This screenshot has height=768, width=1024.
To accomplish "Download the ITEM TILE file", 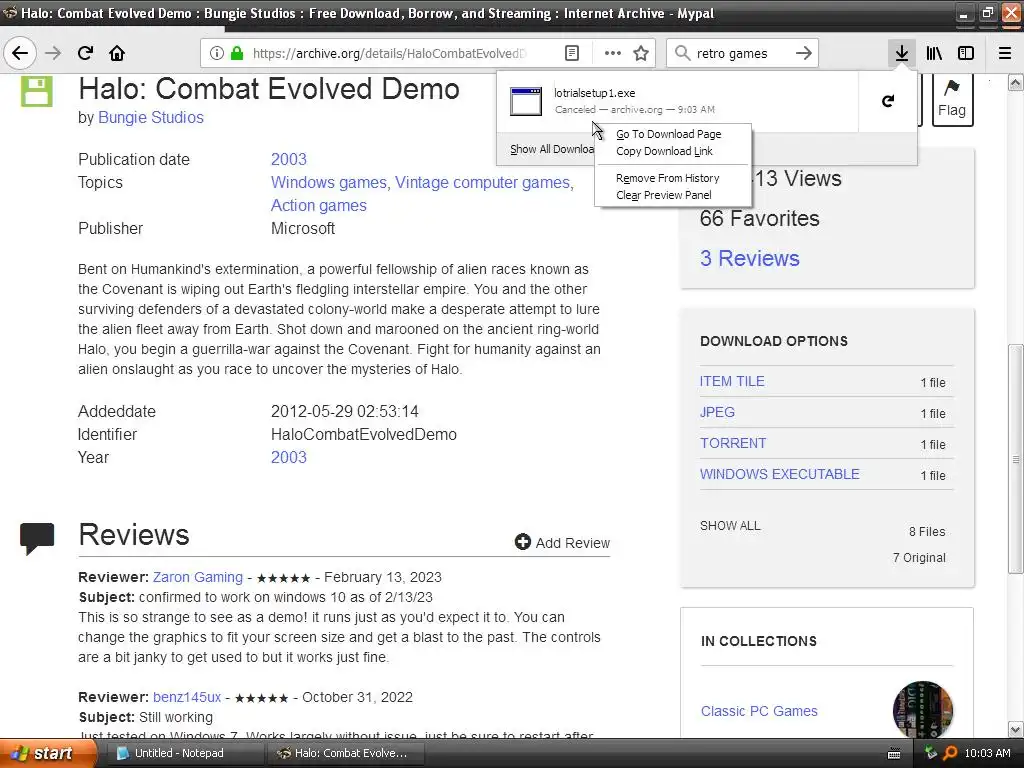I will [732, 381].
